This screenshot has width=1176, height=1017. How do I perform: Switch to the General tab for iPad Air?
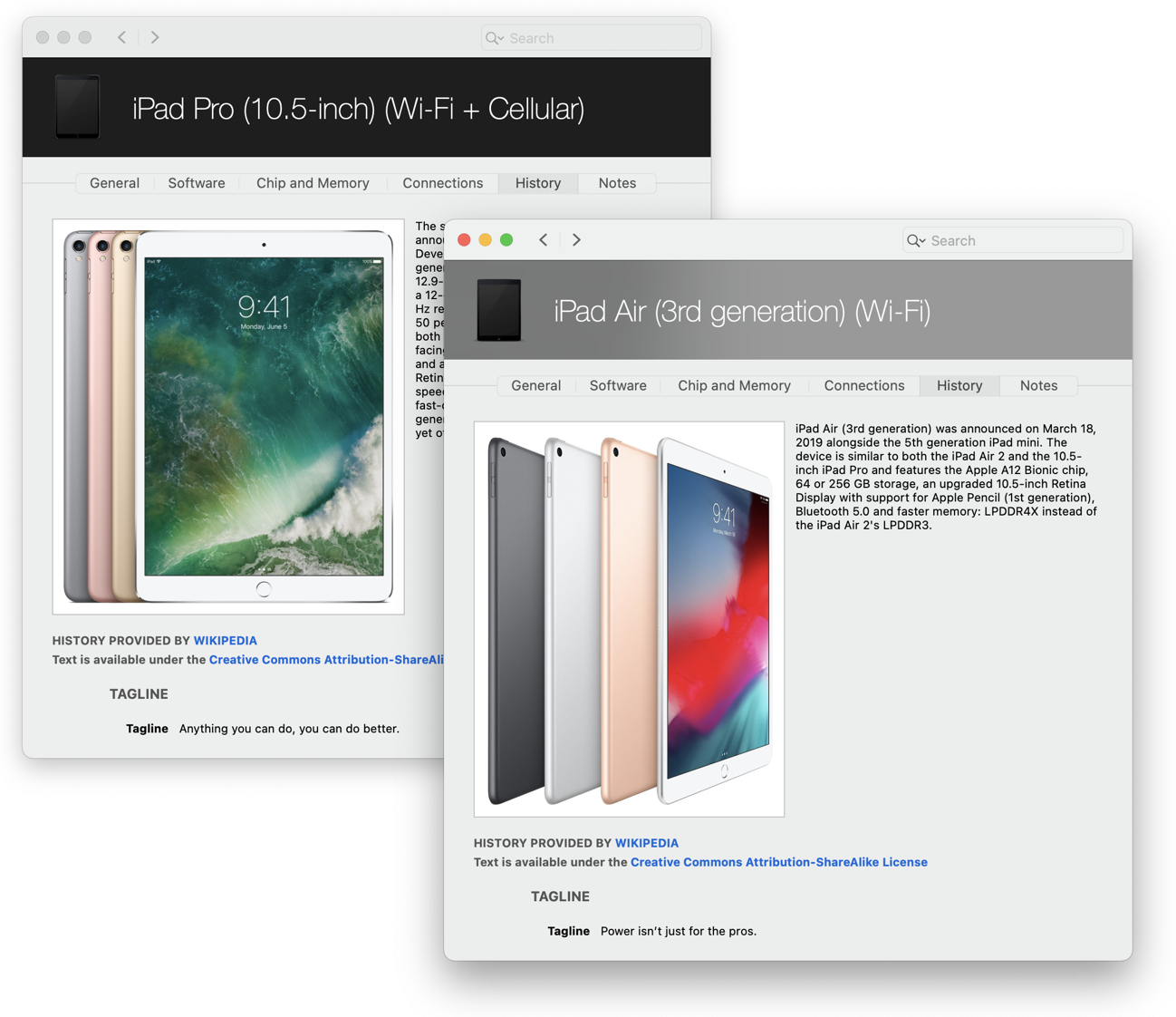coord(535,385)
